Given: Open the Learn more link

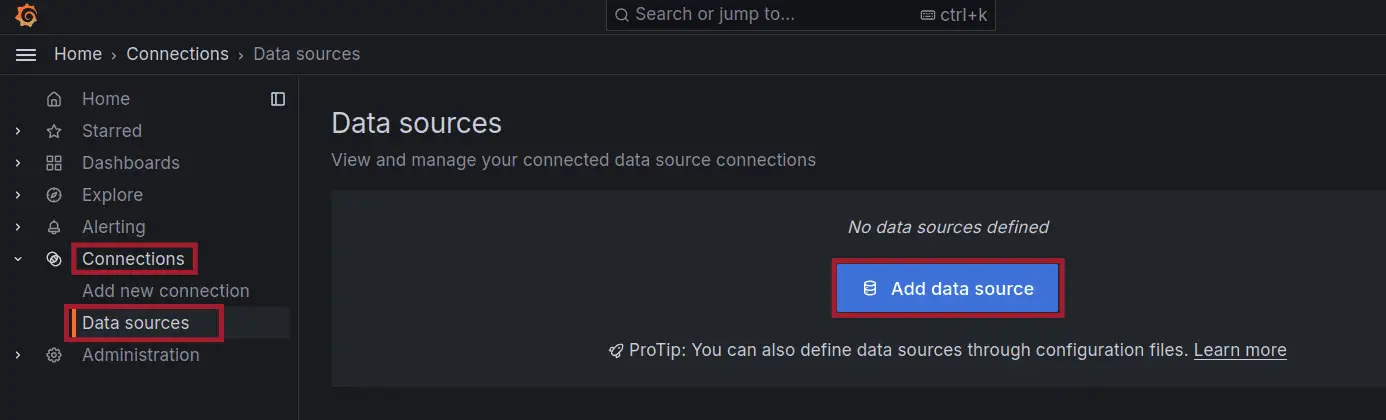Looking at the screenshot, I should 1240,350.
